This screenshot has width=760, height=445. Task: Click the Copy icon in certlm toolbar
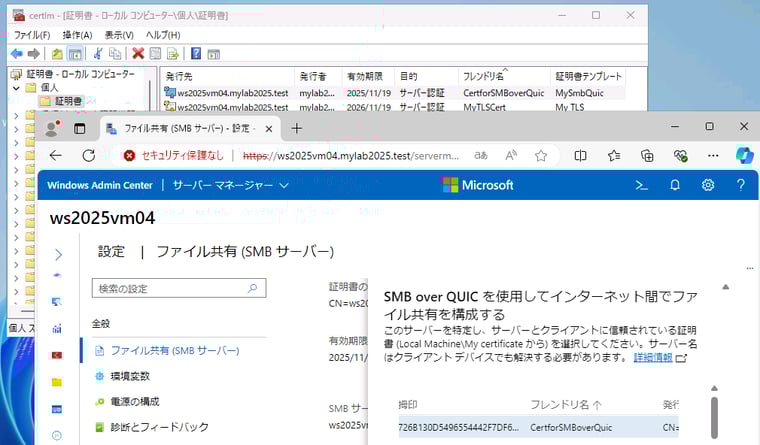pyautogui.click(x=115, y=54)
